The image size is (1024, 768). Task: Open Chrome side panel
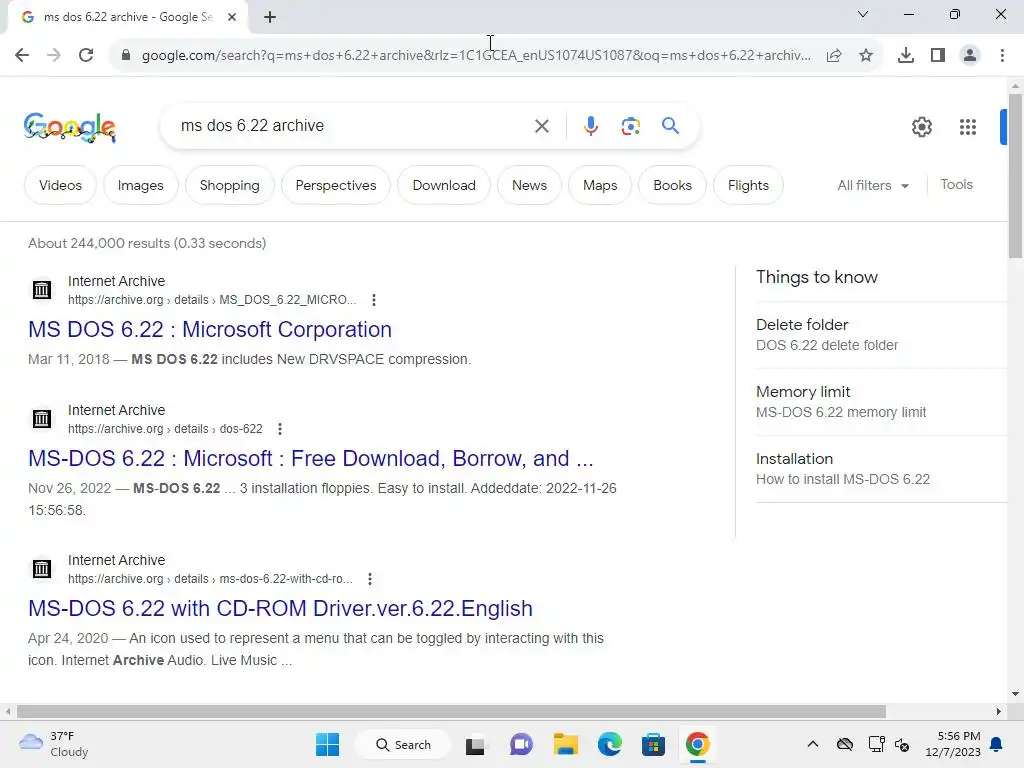pos(938,56)
